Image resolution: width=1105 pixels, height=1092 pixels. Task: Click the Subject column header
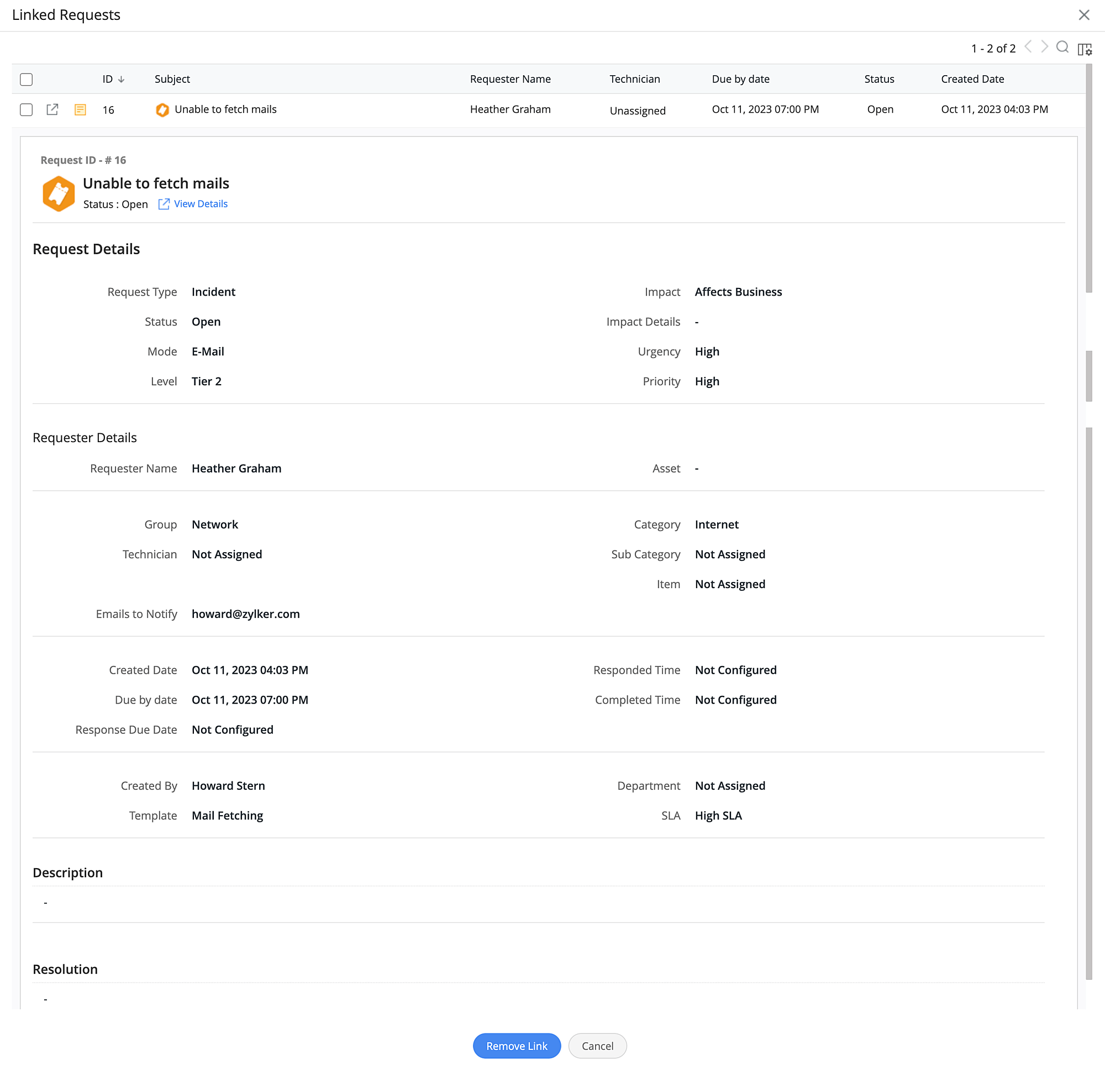(x=172, y=79)
